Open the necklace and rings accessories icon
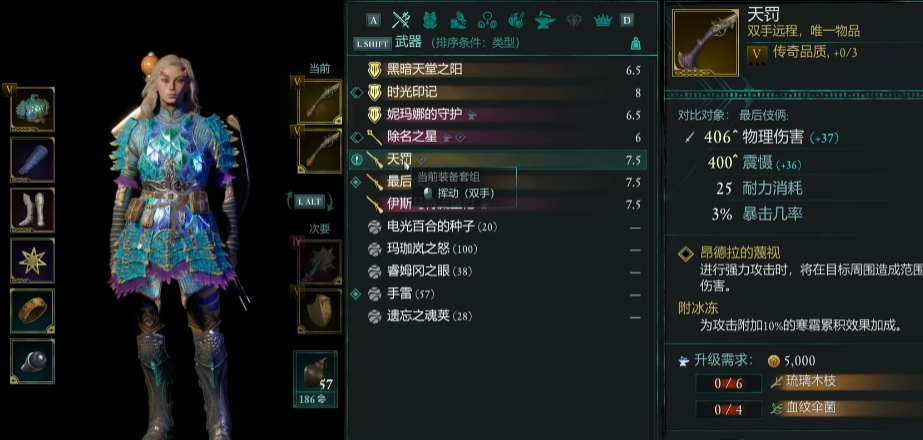 [487, 21]
